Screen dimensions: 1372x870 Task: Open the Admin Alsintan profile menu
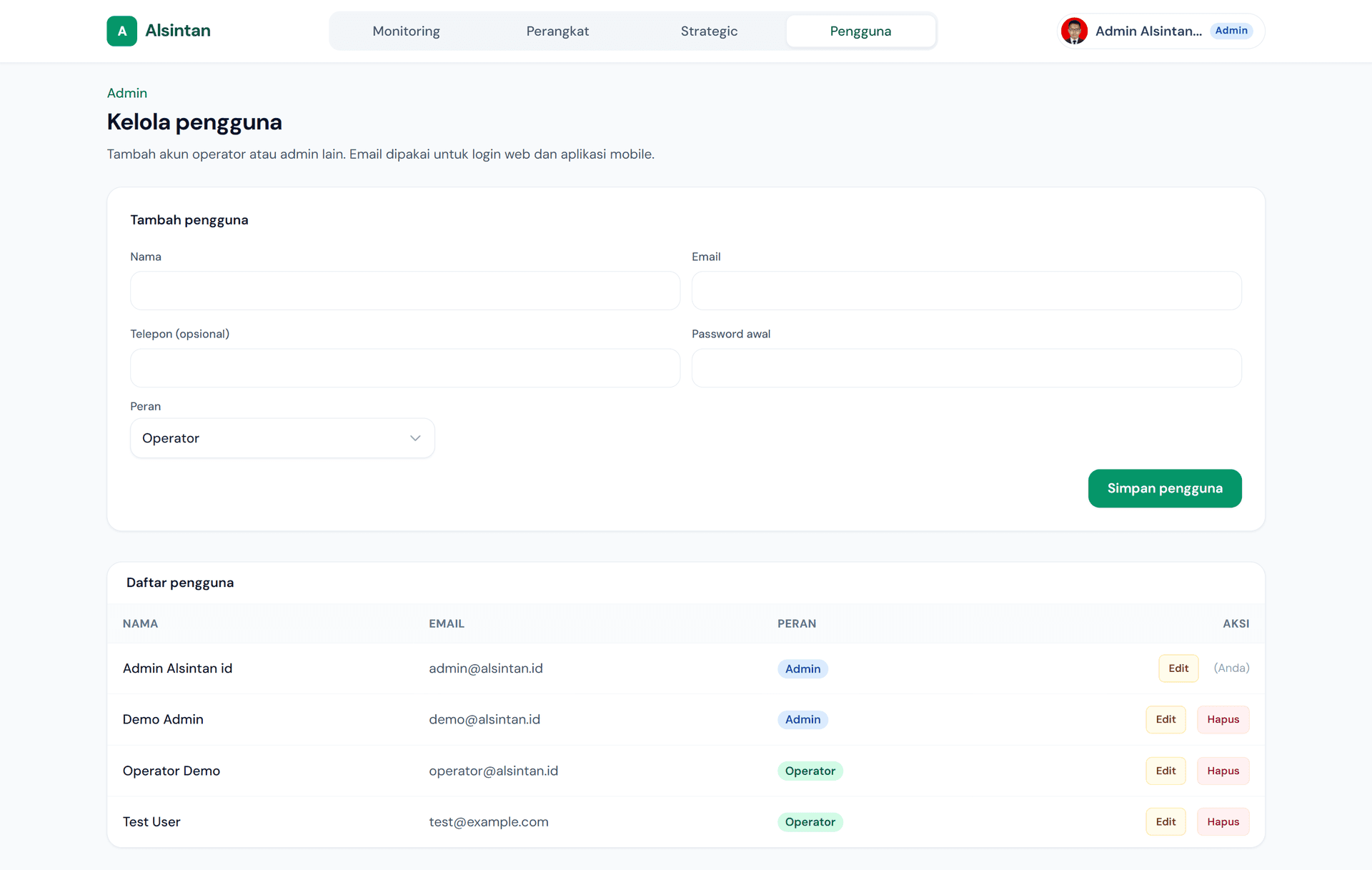tap(1160, 31)
